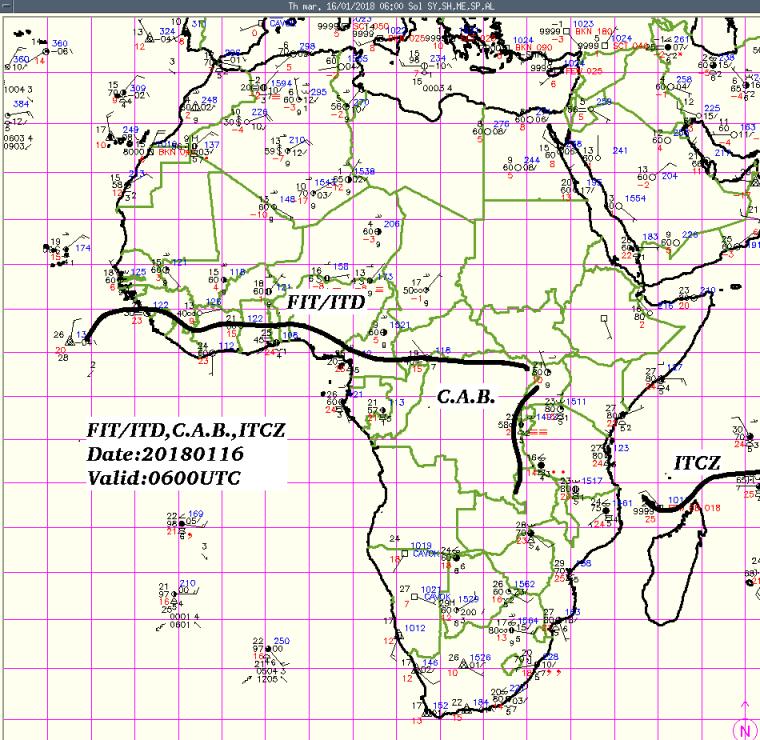Click the legend line 'FIT/ITD,C.A.B.,ITCZ'
The width and height of the screenshot is (760, 740).
(x=186, y=430)
